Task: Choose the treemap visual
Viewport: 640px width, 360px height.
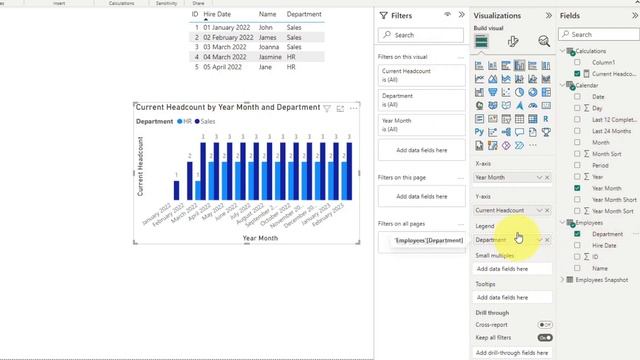Action: point(546,92)
